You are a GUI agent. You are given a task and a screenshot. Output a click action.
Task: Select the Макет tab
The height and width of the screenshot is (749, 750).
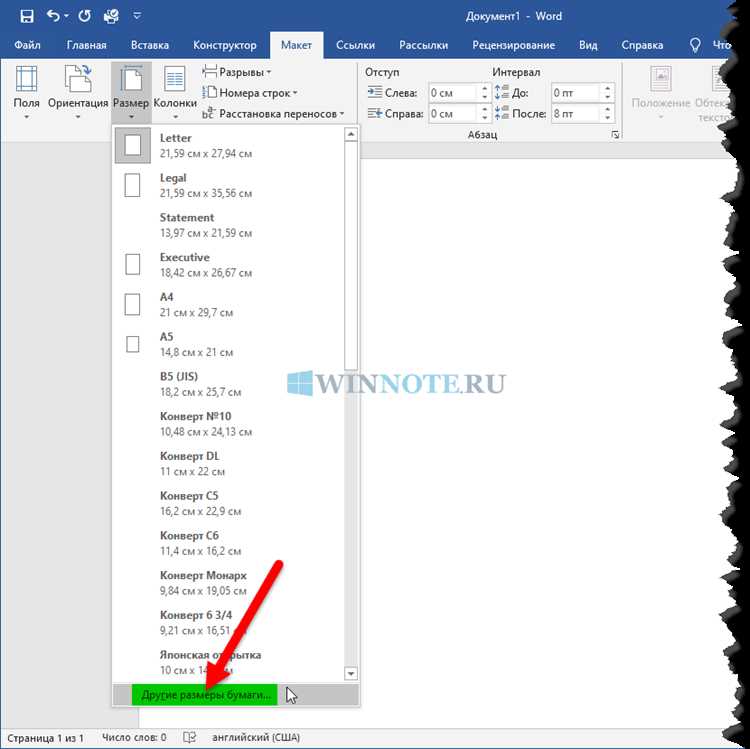point(297,45)
